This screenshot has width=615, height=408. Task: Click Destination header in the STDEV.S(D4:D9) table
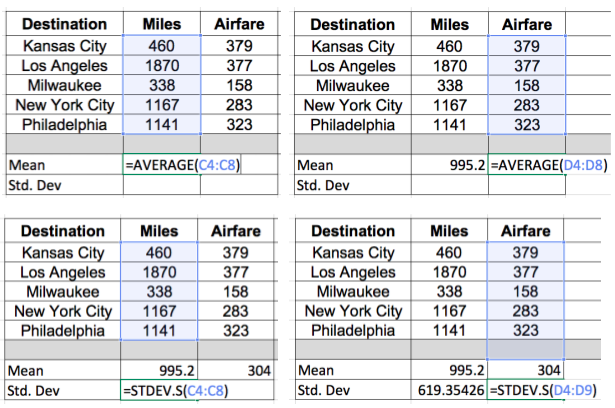pos(353,231)
